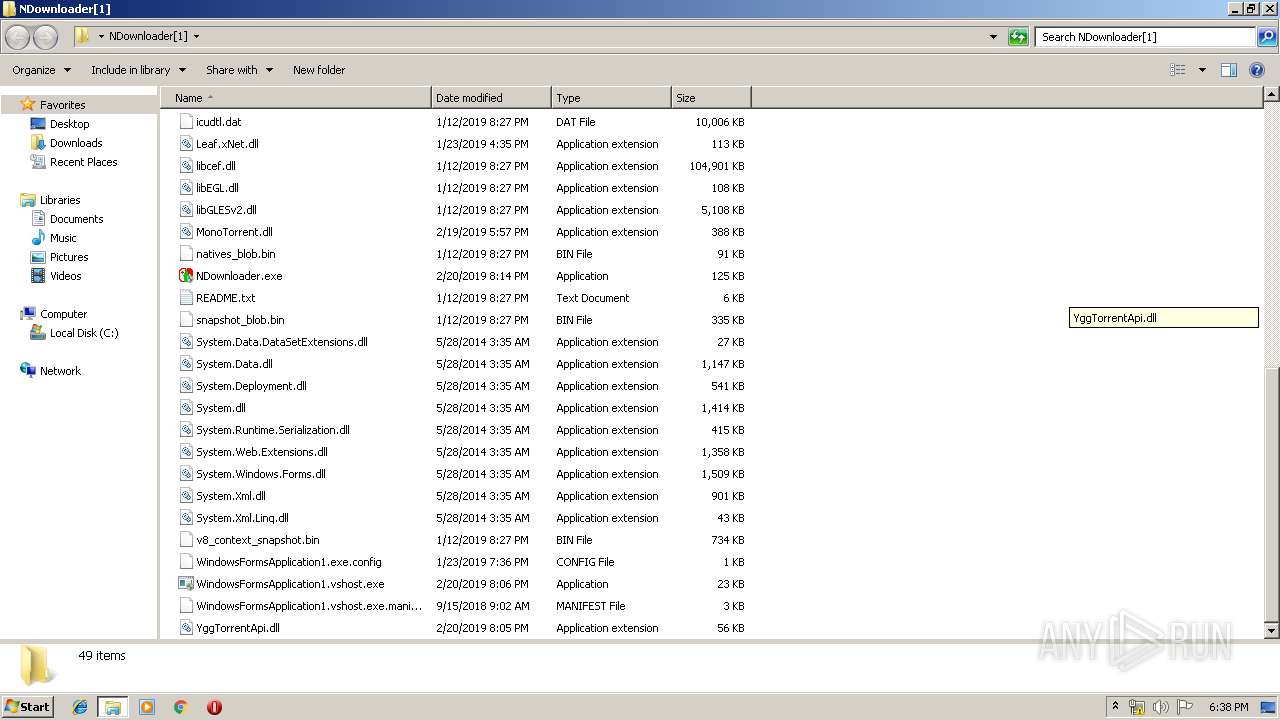Sort by the Size column header

[x=711, y=98]
